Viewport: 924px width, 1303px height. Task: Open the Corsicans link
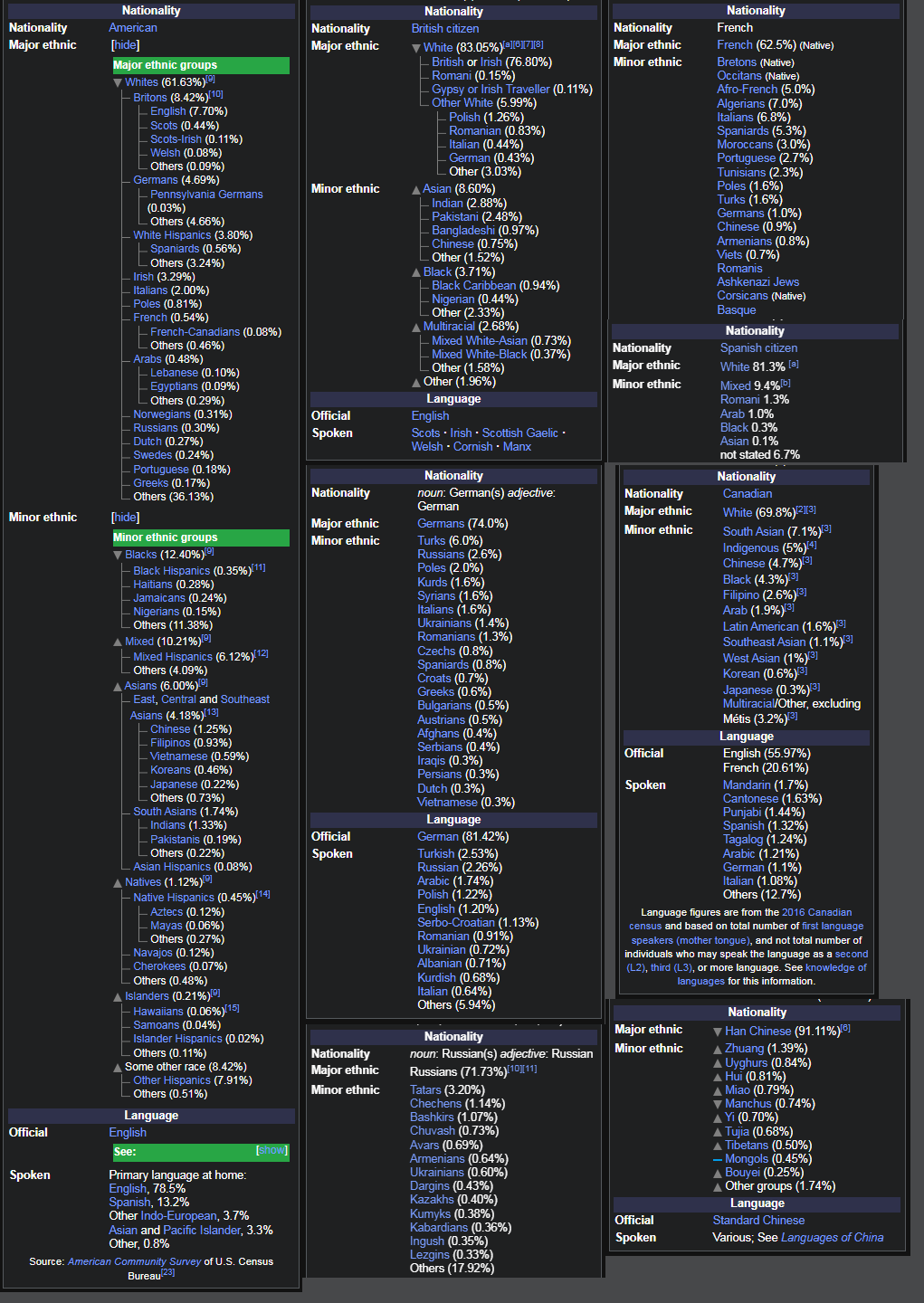tap(743, 296)
